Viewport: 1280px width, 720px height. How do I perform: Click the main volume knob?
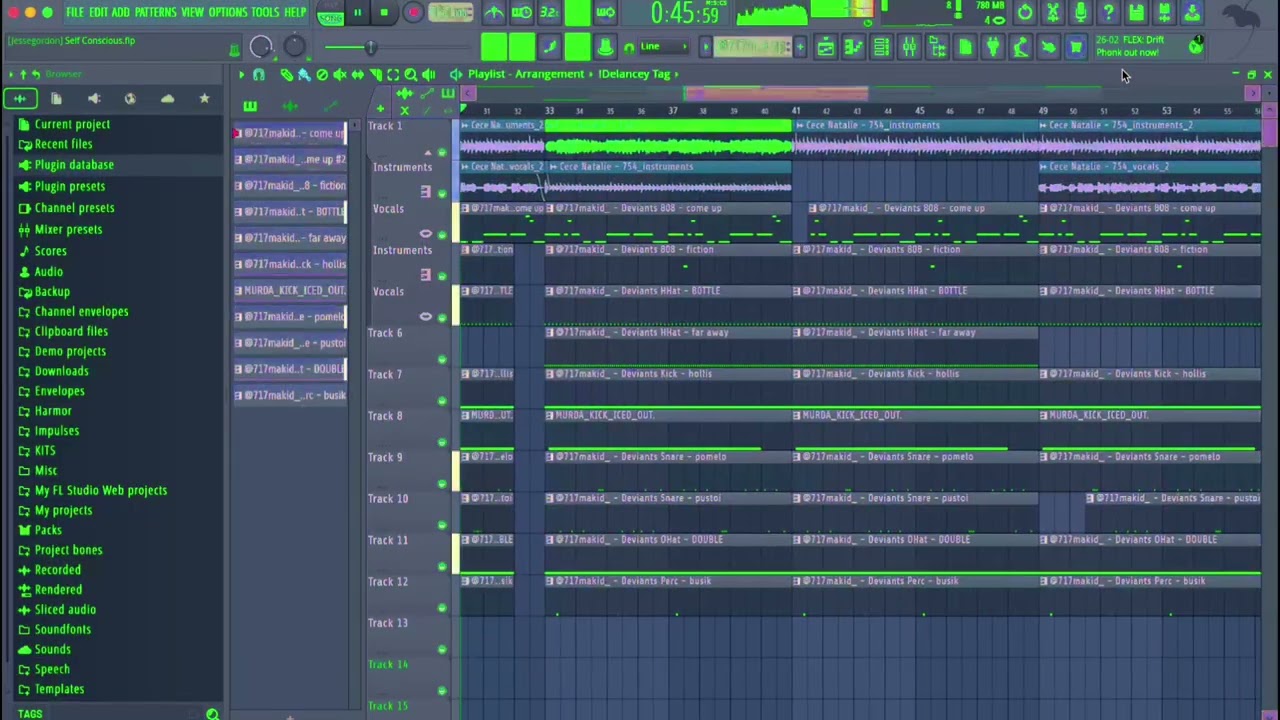click(x=261, y=47)
